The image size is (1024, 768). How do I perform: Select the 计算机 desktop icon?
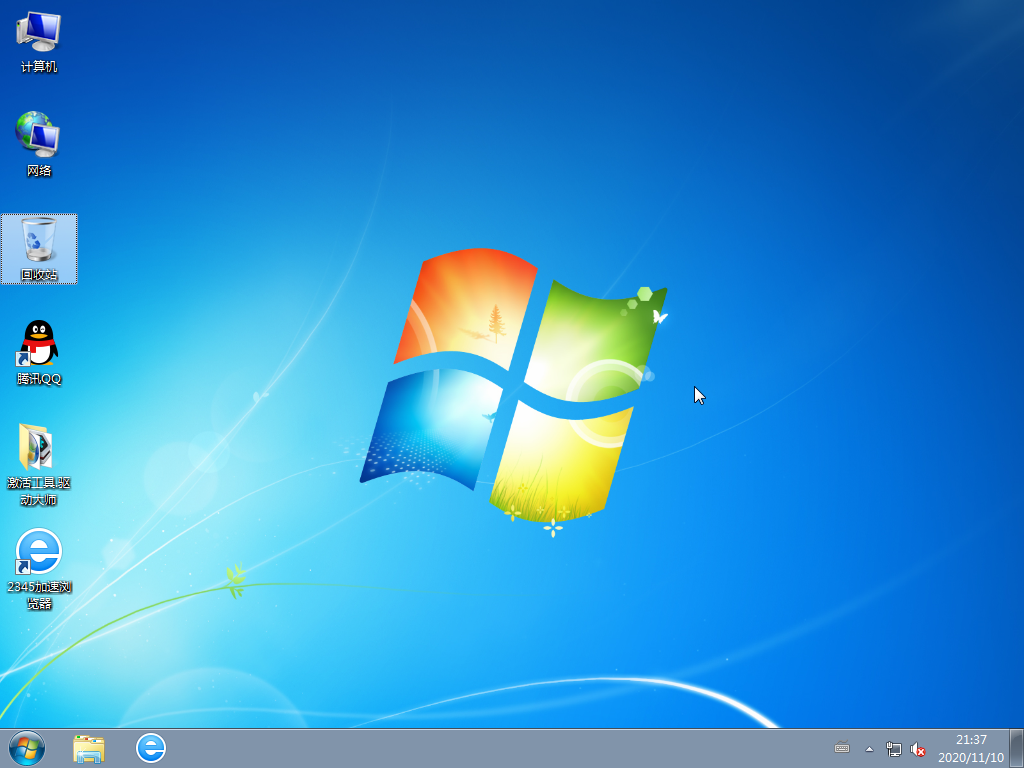tap(39, 42)
